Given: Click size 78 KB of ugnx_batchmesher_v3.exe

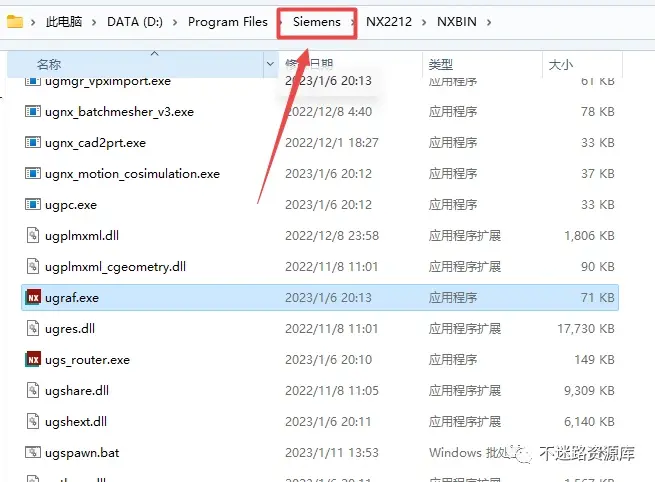Looking at the screenshot, I should tap(598, 112).
